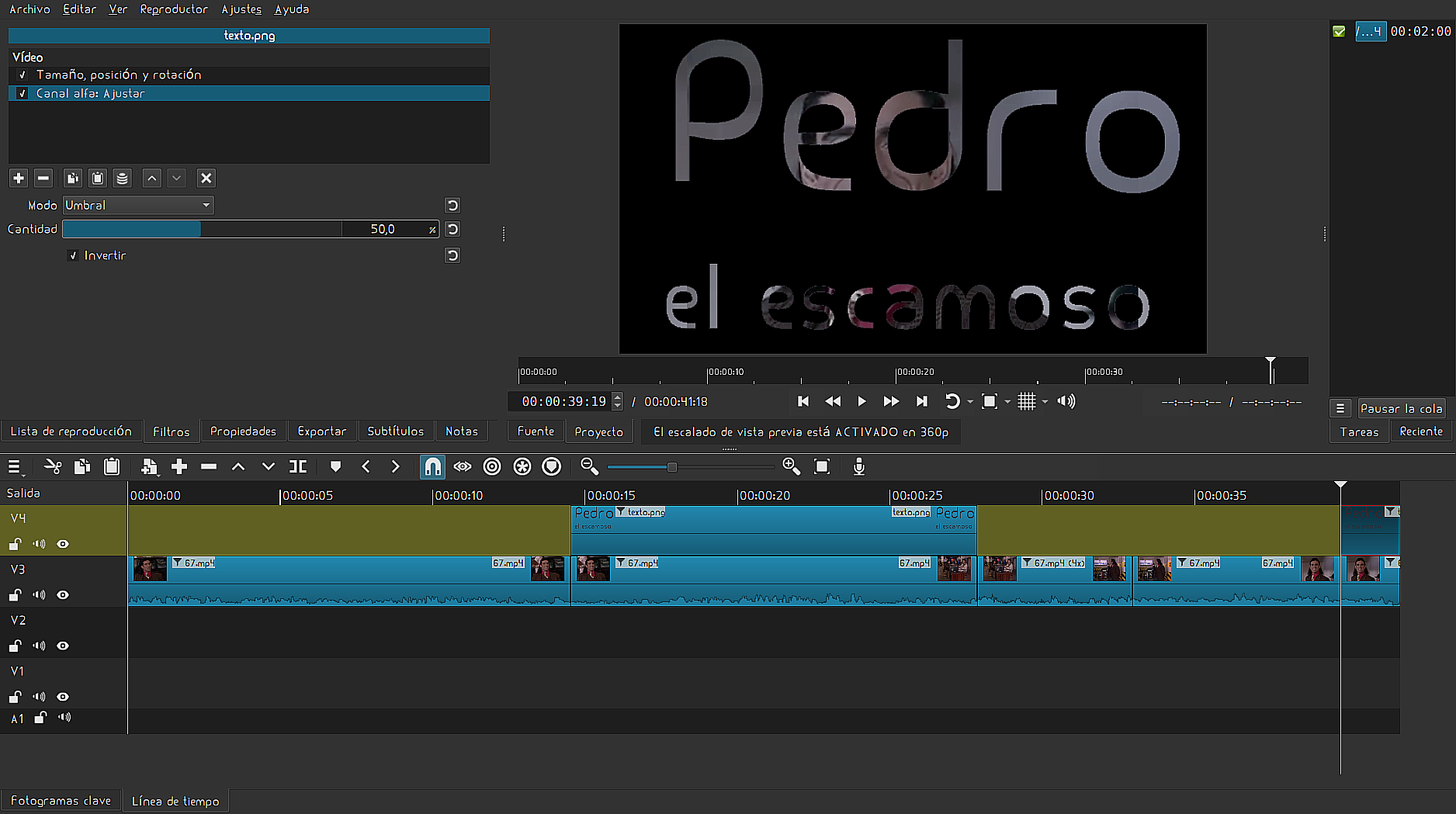The height and width of the screenshot is (814, 1456).
Task: Disable the Canal alfa: Ajustar filter
Action: (x=23, y=93)
